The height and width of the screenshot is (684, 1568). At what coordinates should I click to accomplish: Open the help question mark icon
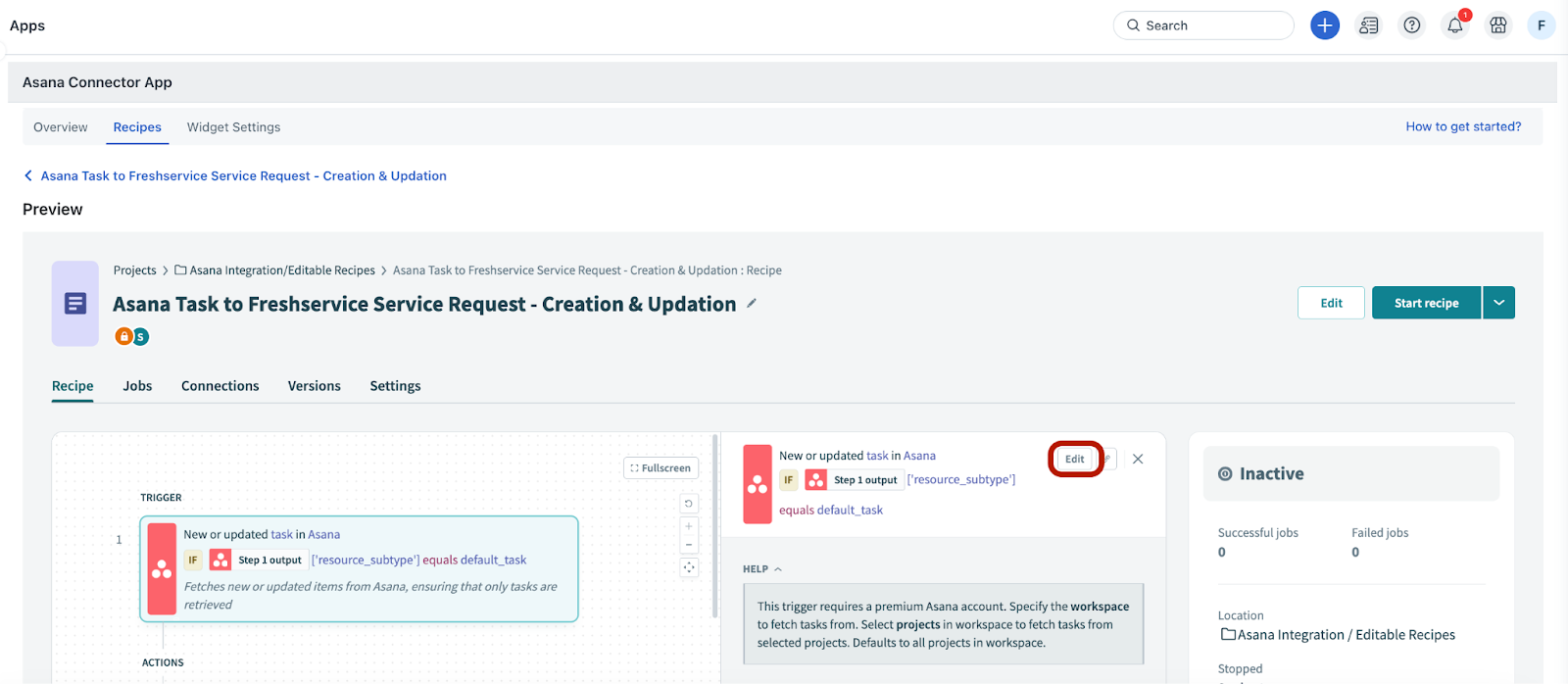point(1412,25)
